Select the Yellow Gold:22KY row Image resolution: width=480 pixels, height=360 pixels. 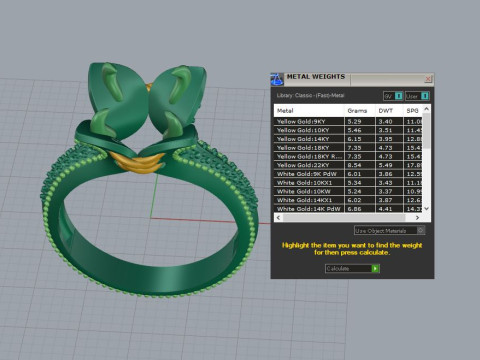click(348, 165)
